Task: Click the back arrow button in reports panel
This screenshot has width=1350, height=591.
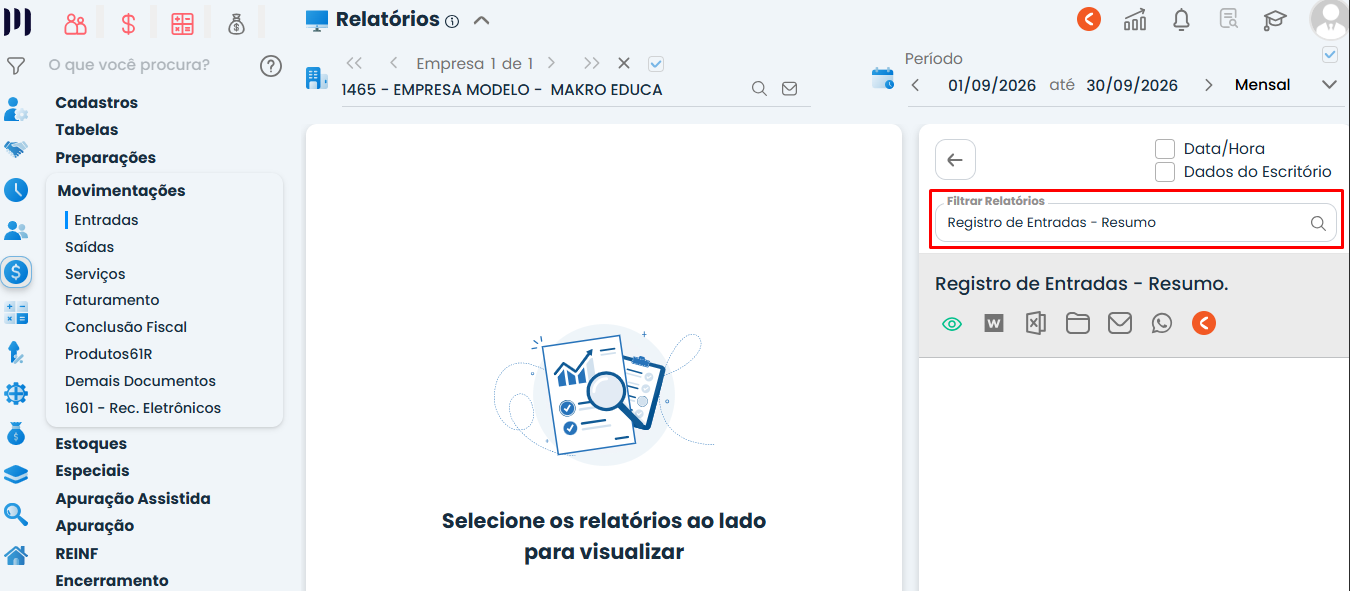Action: [955, 160]
